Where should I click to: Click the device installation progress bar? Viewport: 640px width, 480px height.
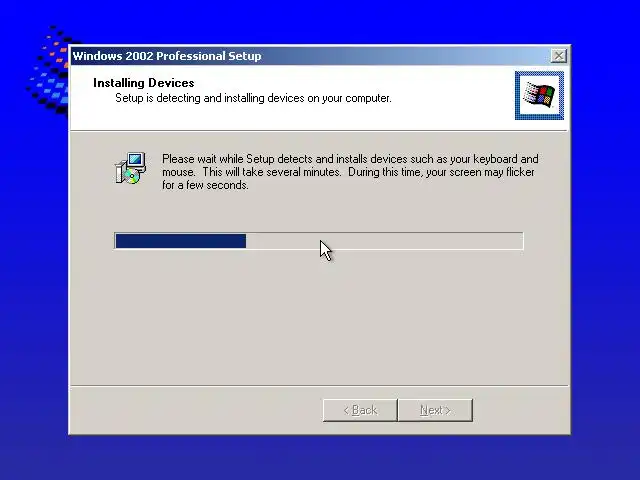coord(319,241)
